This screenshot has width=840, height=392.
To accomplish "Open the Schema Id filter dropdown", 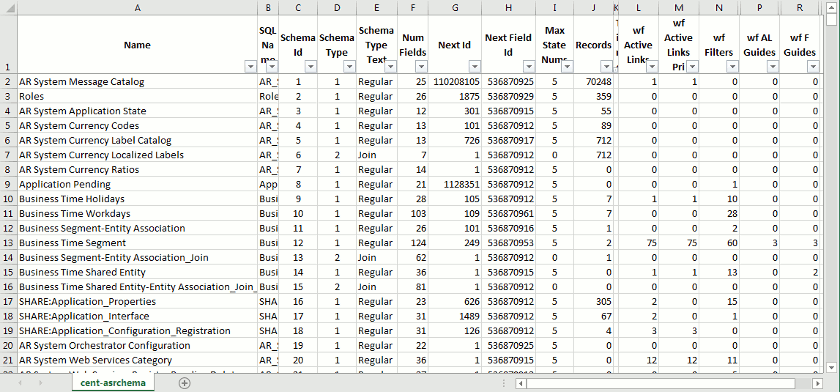I will (x=311, y=66).
